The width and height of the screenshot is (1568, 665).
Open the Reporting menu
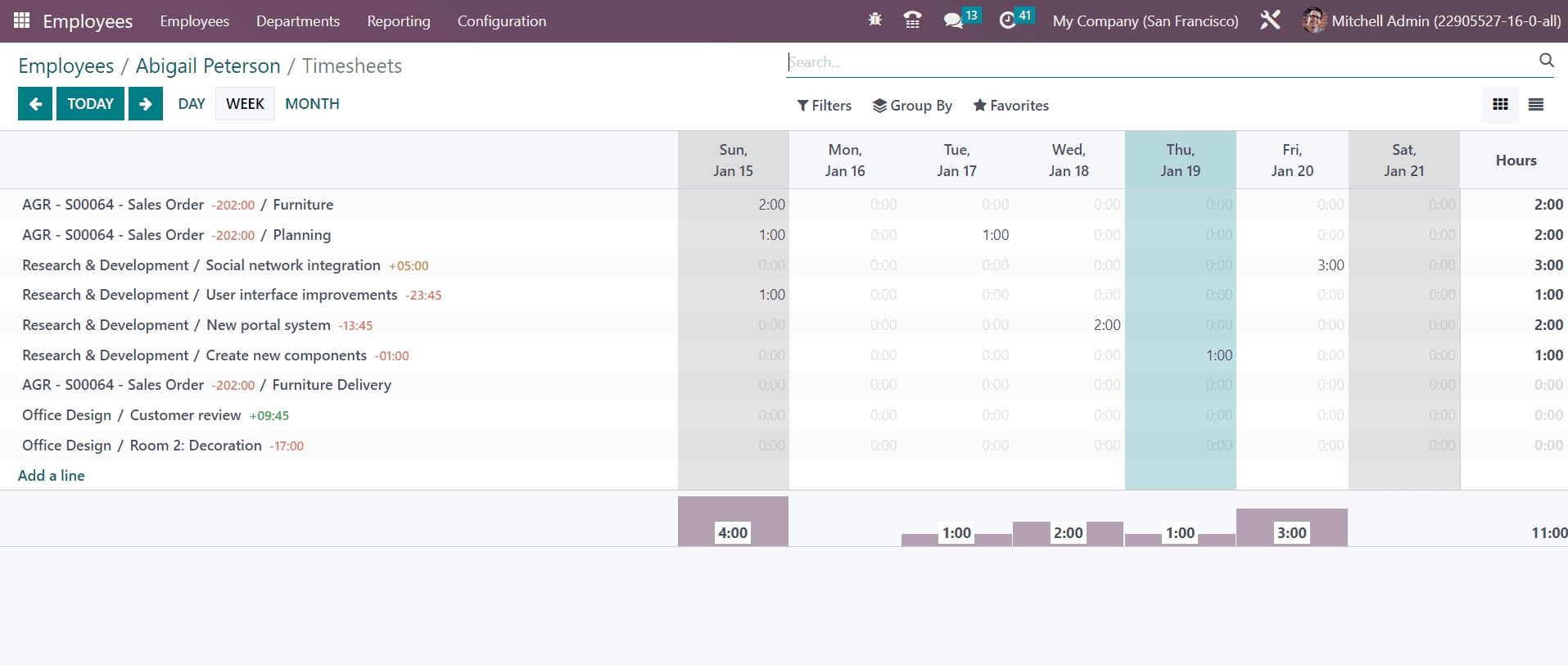(398, 21)
